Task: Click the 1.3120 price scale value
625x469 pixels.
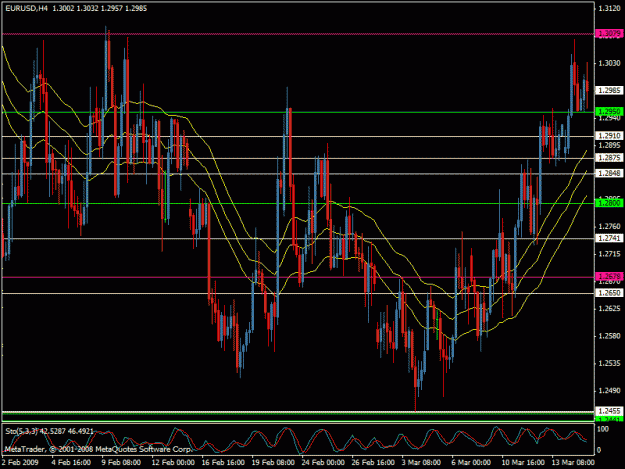Action: pyautogui.click(x=609, y=8)
